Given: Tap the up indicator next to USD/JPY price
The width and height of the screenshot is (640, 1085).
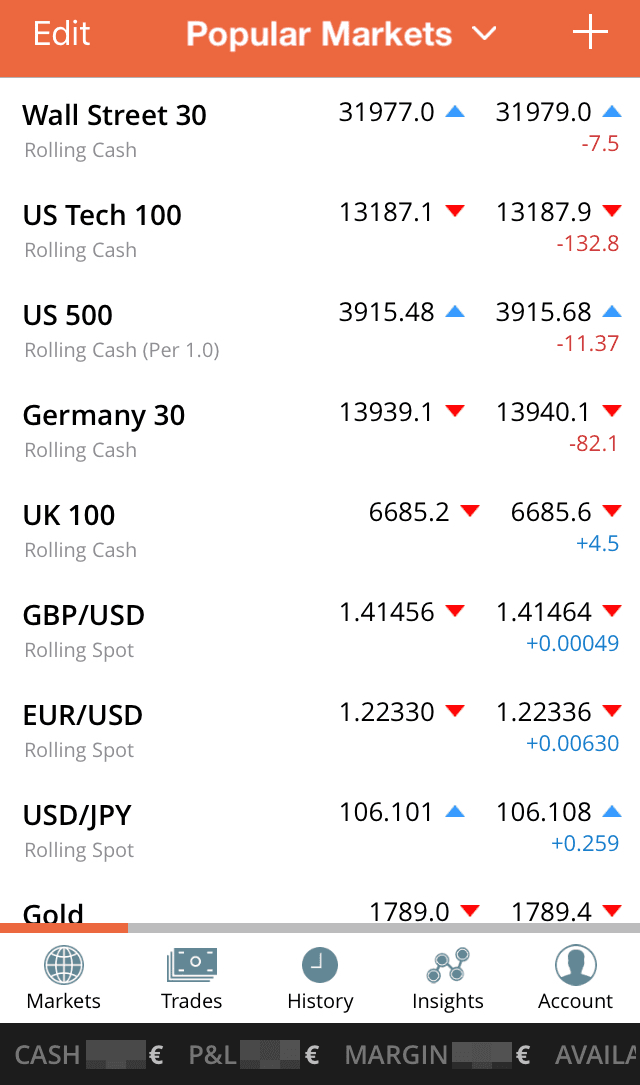Looking at the screenshot, I should 455,811.
